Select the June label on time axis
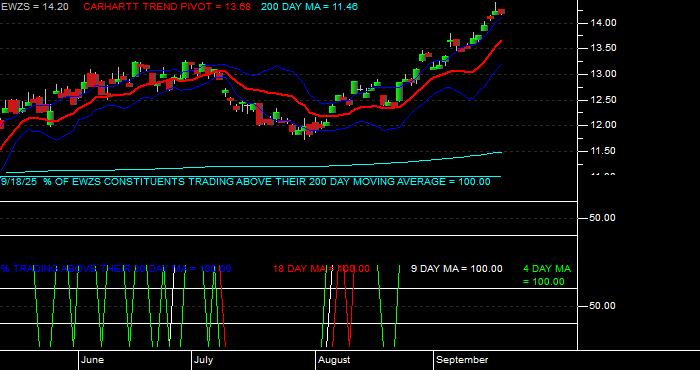The width and height of the screenshot is (700, 370). (93, 360)
